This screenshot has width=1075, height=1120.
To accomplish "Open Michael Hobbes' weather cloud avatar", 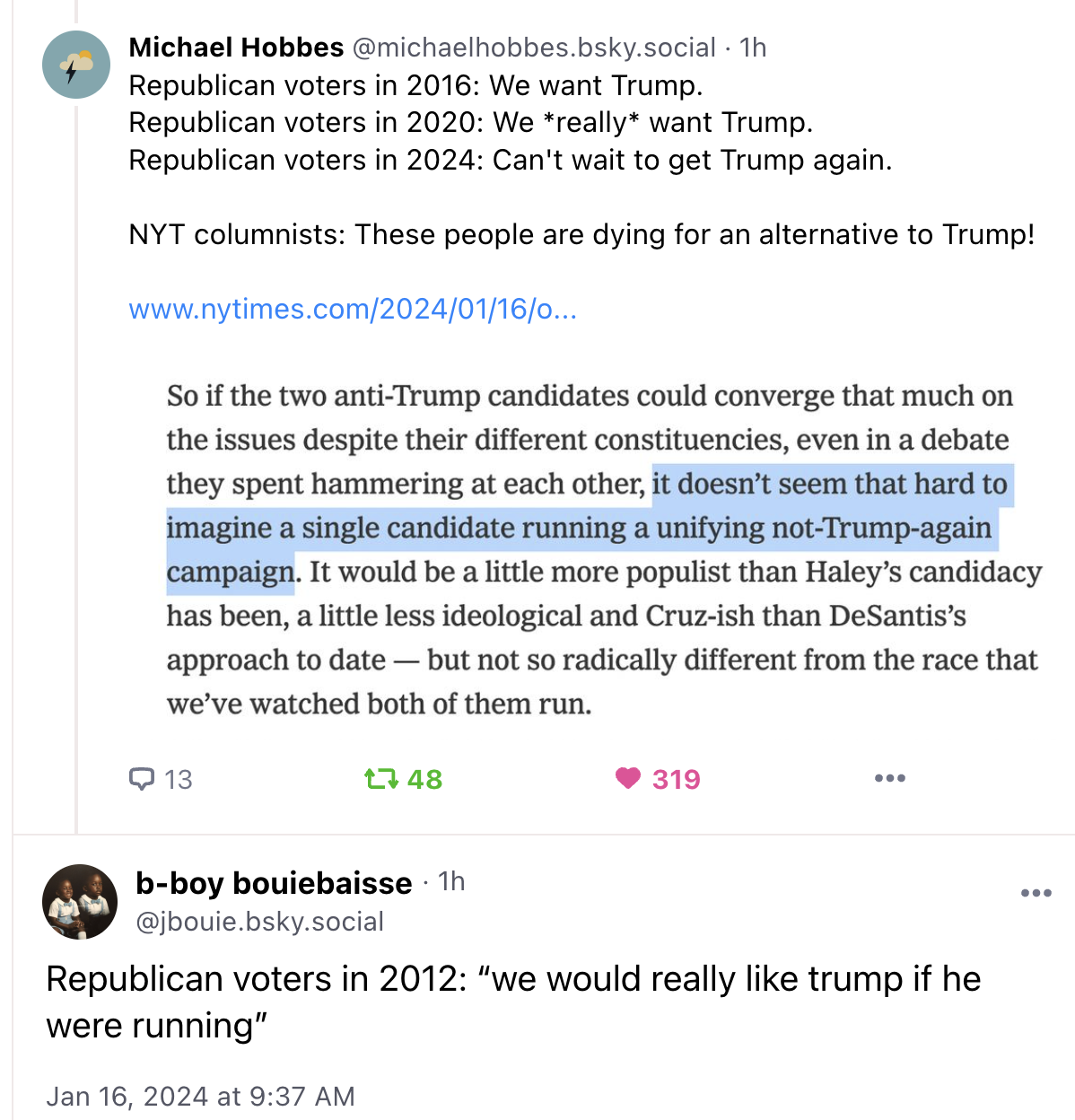I will [76, 65].
